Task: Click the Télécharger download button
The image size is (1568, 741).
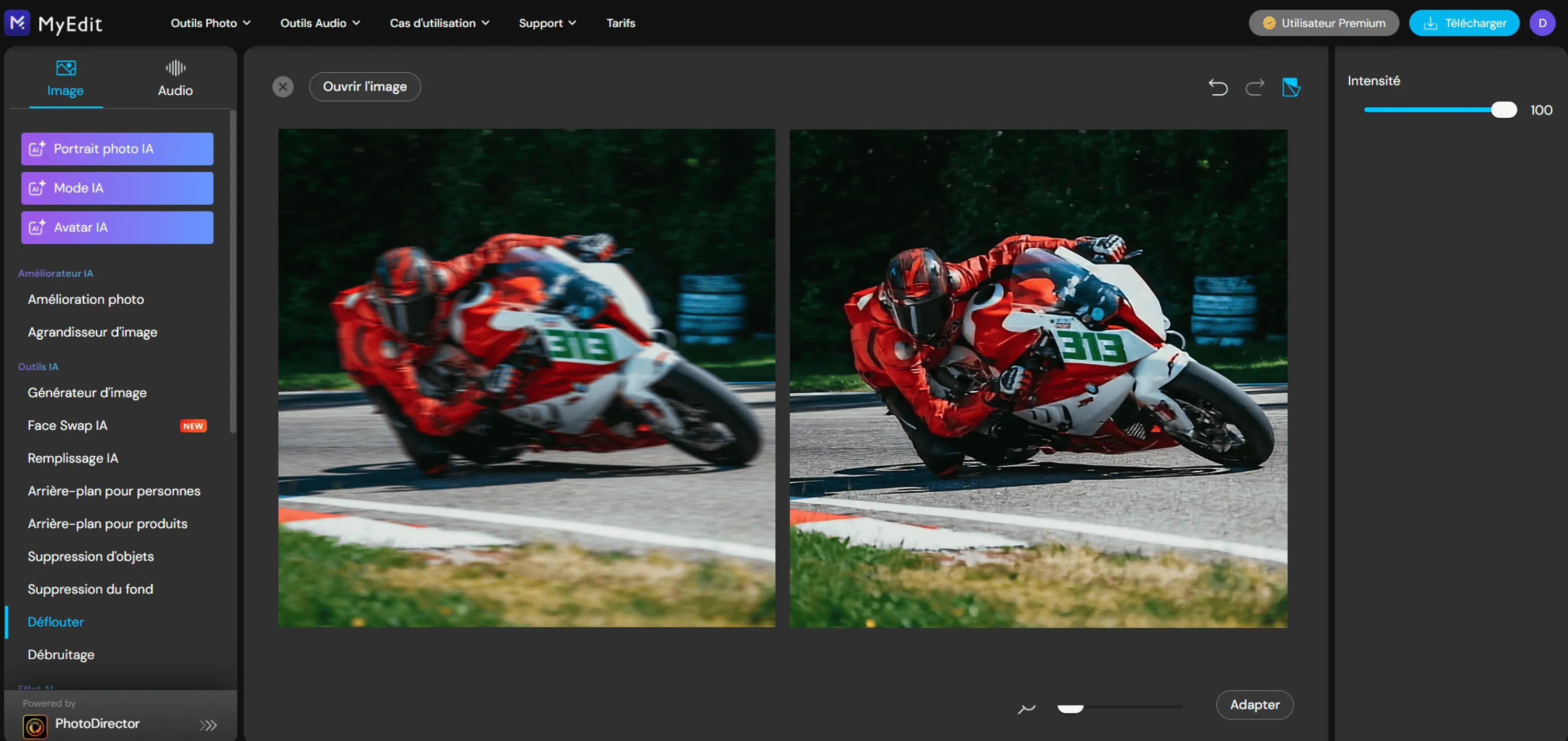Action: [1464, 23]
